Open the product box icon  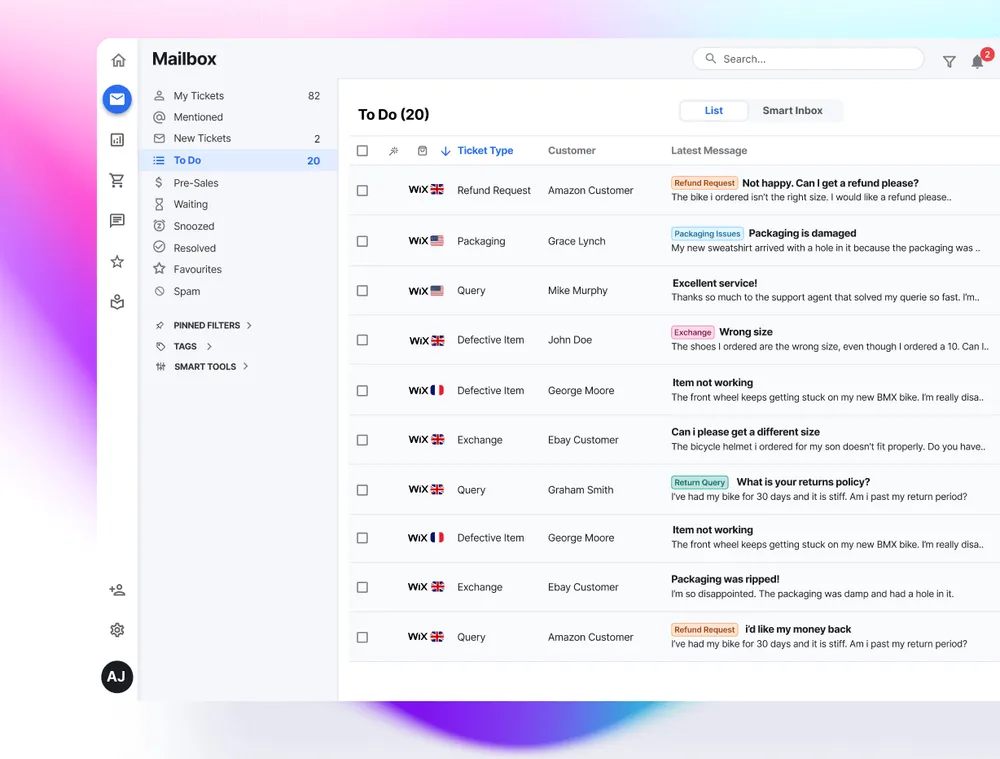[x=117, y=301]
